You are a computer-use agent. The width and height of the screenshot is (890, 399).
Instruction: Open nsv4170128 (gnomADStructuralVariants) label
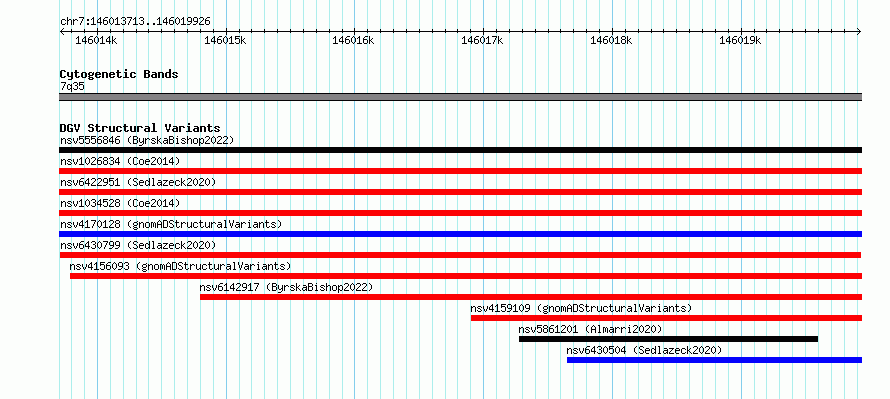pyautogui.click(x=171, y=224)
